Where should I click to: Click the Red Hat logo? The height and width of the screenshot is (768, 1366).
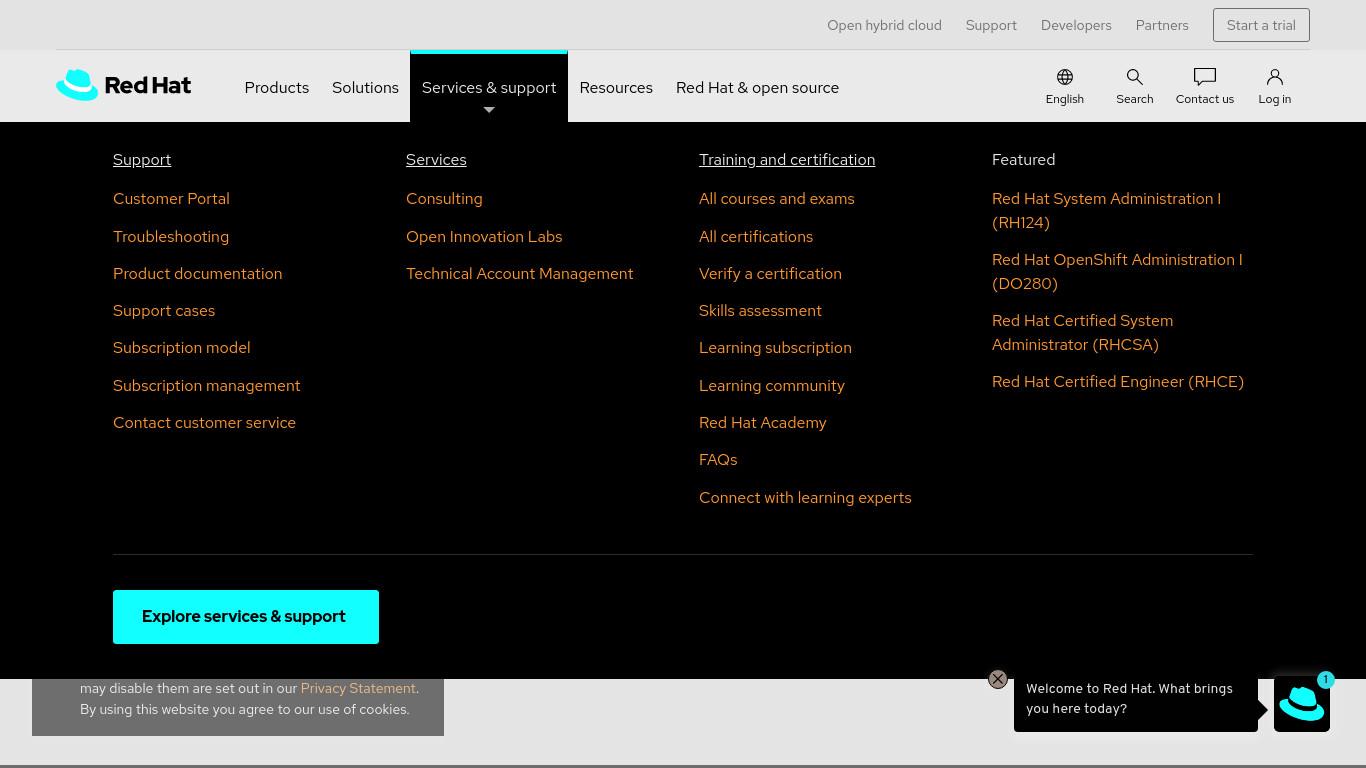tap(123, 85)
